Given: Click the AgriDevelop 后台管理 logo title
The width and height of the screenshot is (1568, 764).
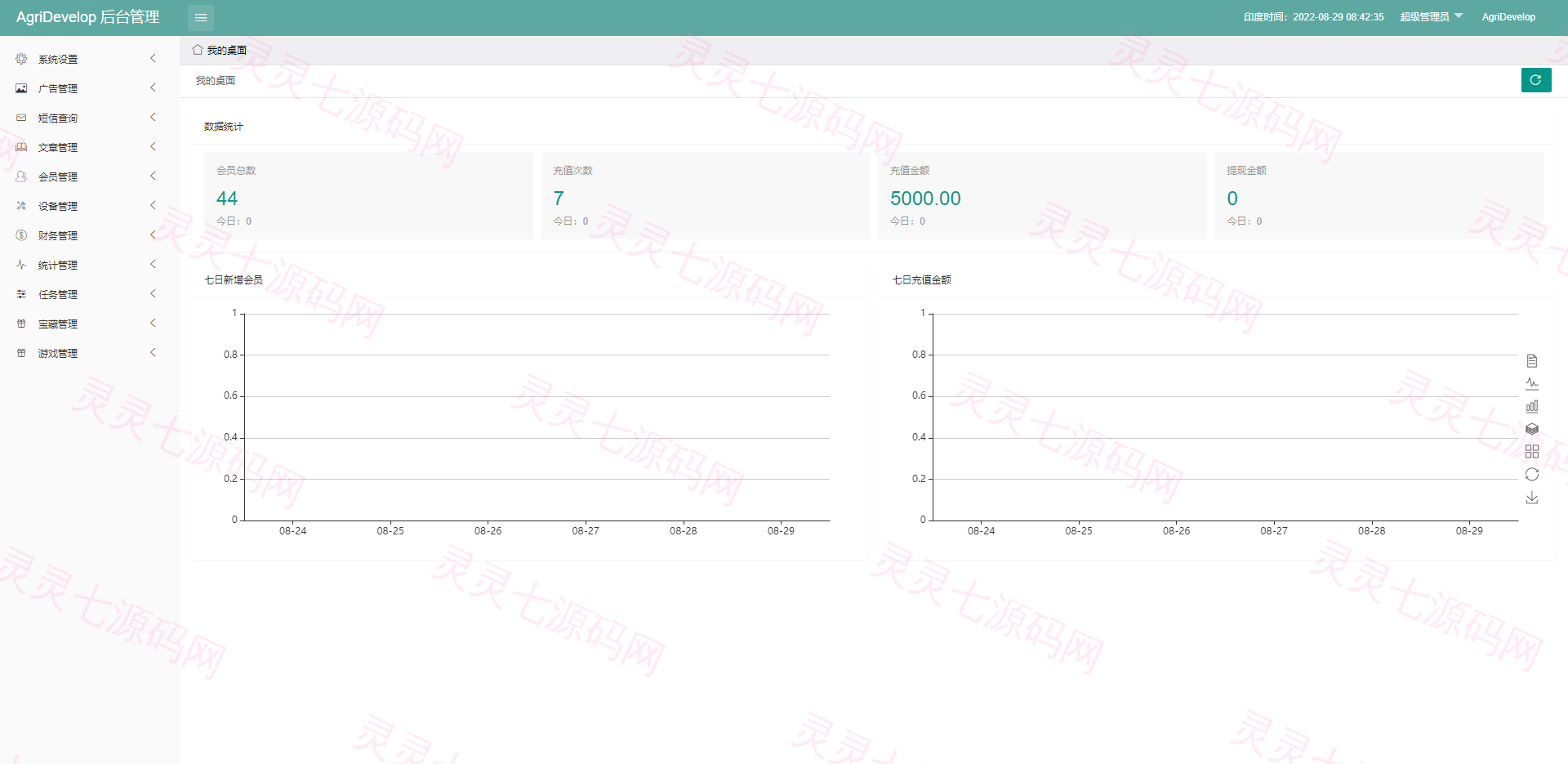Looking at the screenshot, I should click(87, 17).
